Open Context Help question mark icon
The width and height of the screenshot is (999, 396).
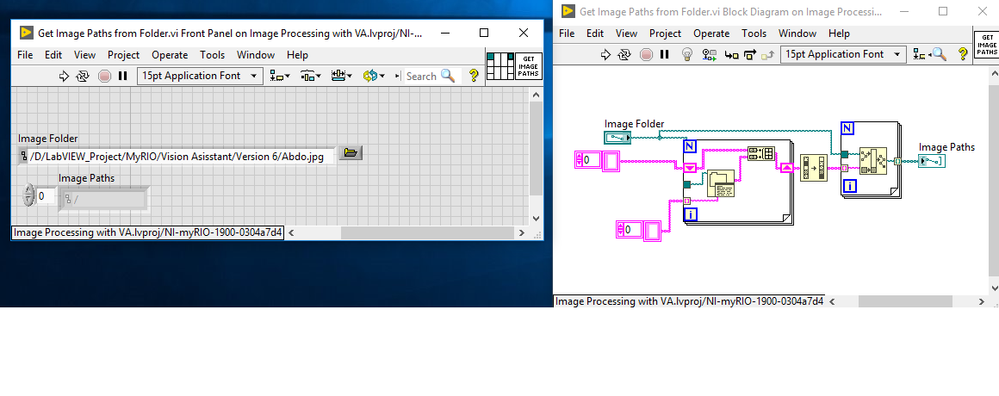[x=473, y=76]
